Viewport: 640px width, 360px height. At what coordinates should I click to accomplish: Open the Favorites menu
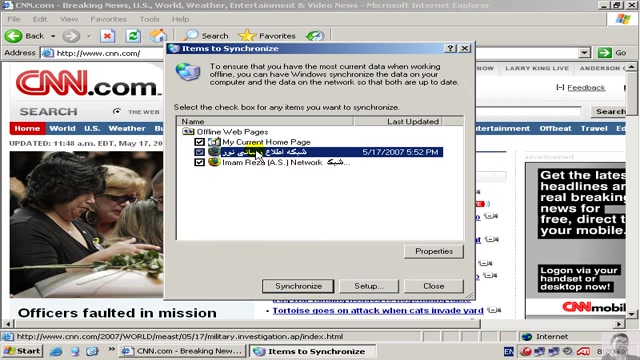pos(109,19)
